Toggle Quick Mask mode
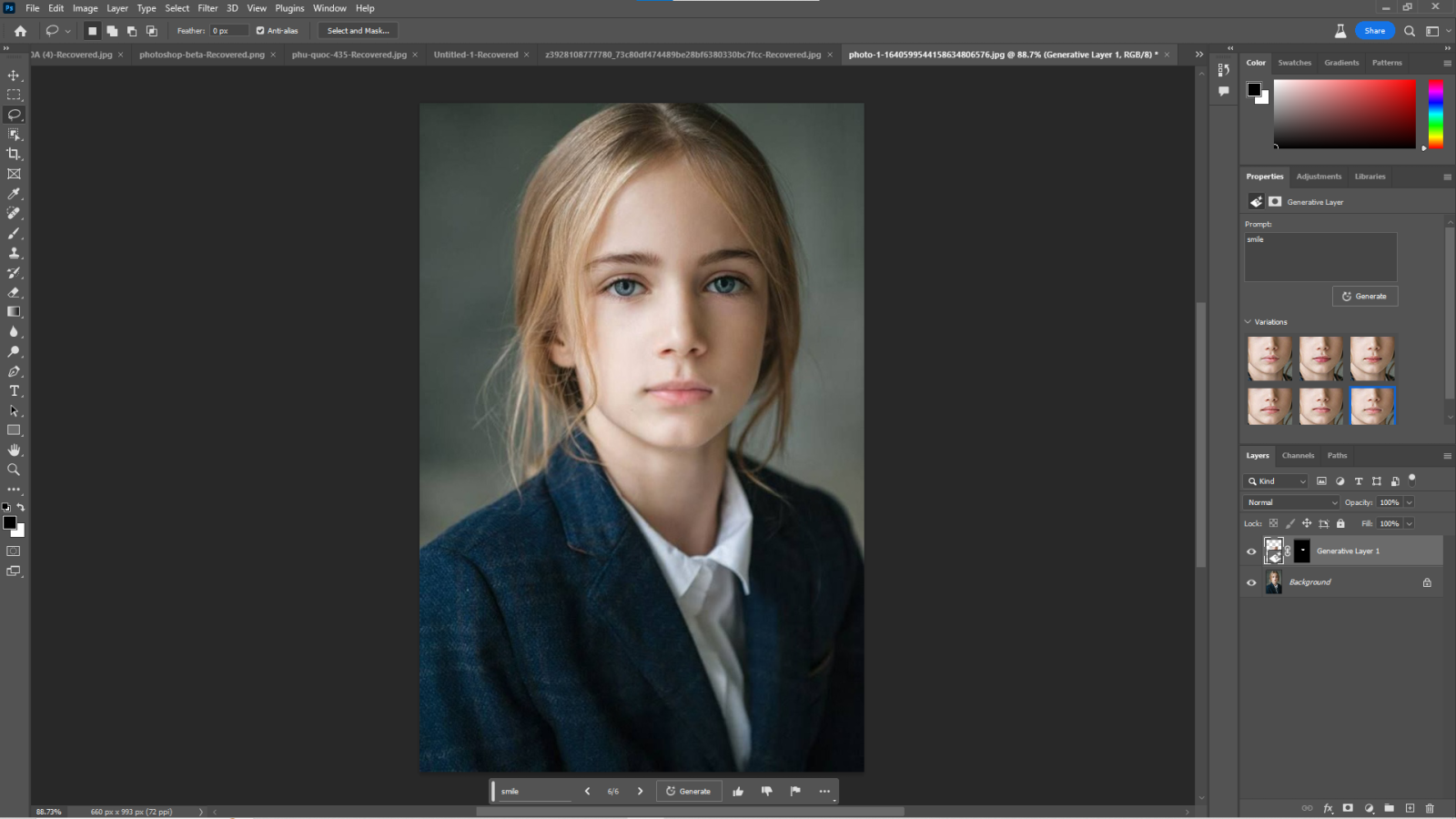This screenshot has width=1456, height=819. tap(14, 551)
